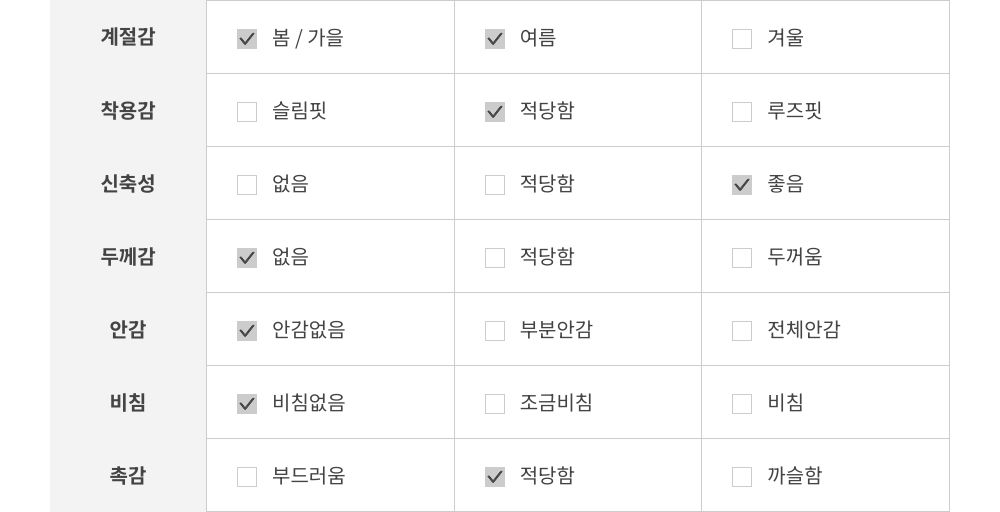Check the 겨울 season checkbox
Screen dimensions: 1000x512
(x=742, y=39)
